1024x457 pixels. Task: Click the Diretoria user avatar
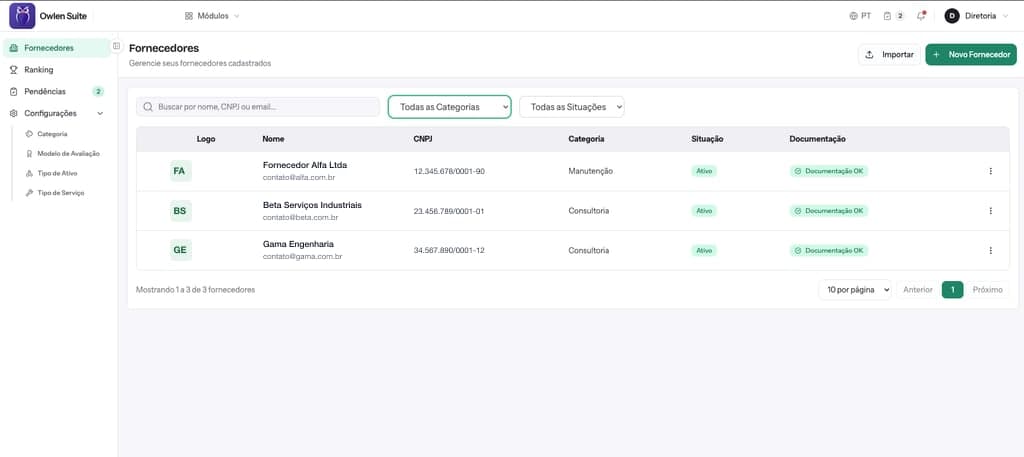(x=952, y=16)
